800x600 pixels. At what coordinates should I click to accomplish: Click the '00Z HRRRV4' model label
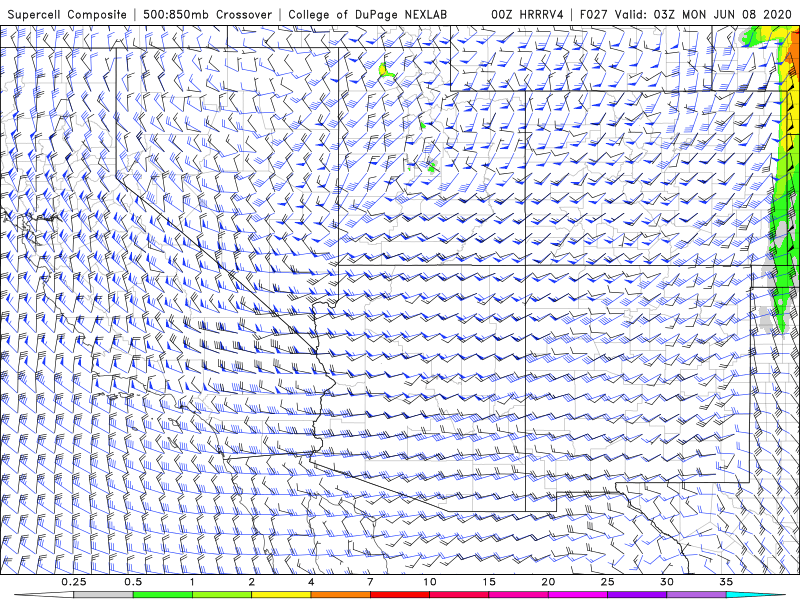click(527, 15)
